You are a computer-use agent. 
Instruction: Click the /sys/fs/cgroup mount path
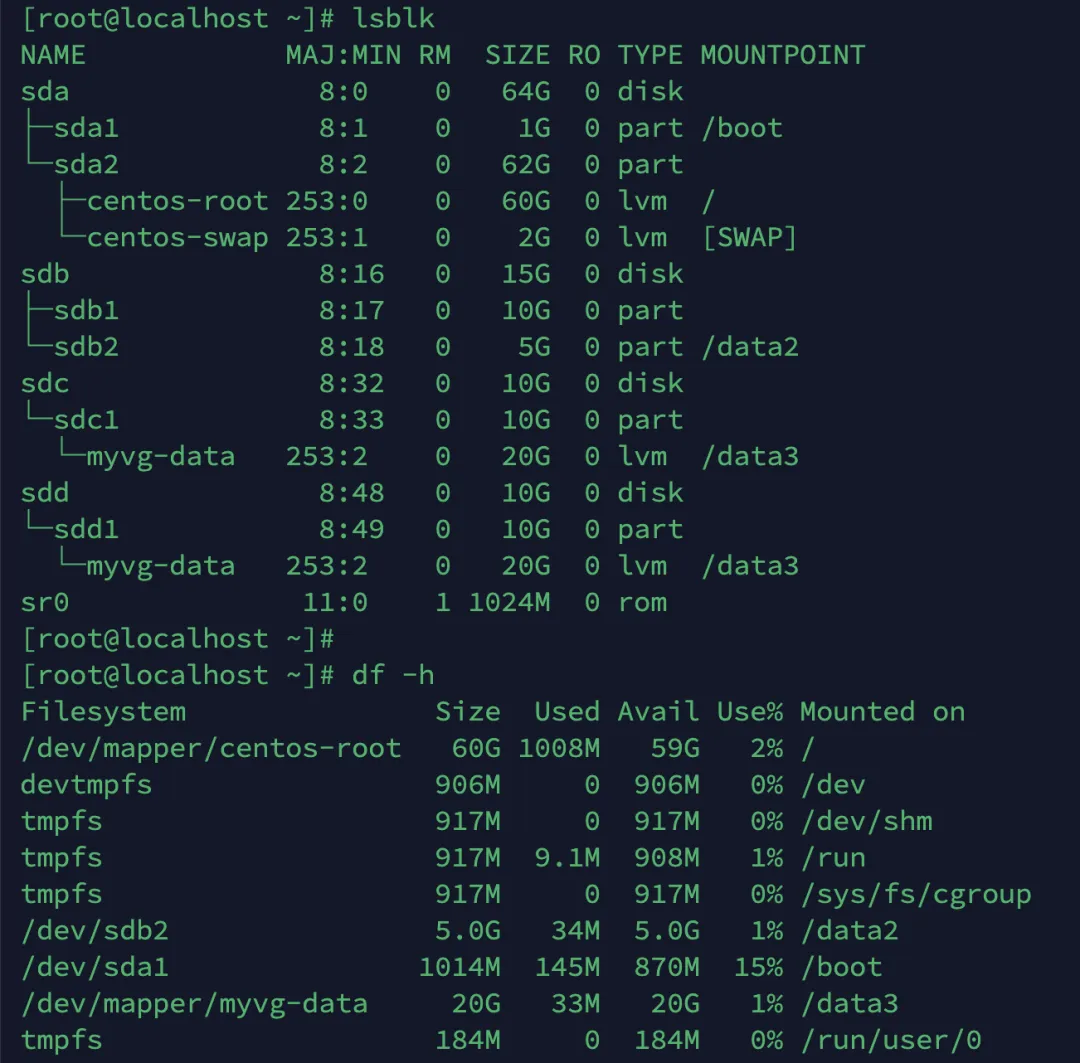click(915, 894)
